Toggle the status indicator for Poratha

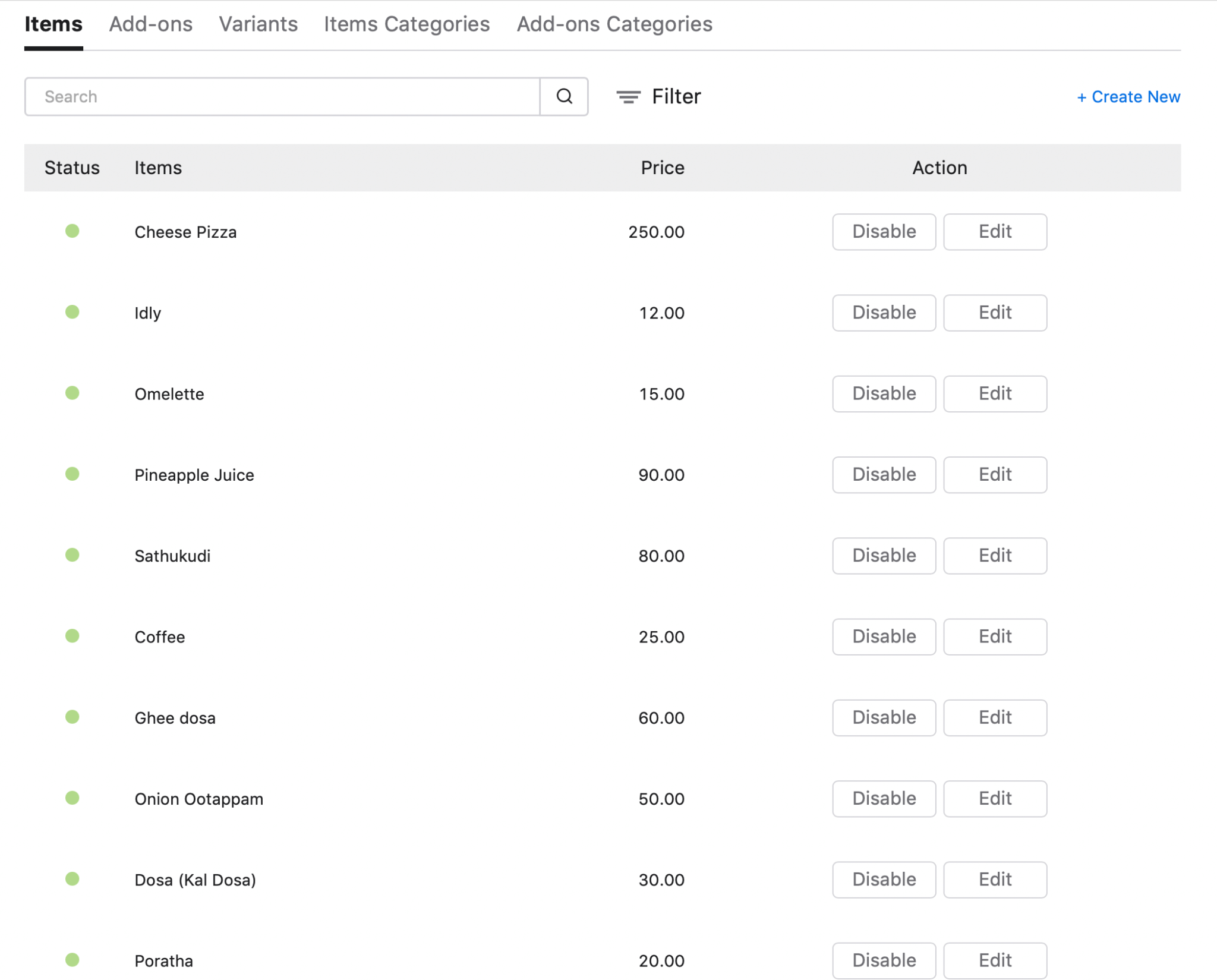point(72,959)
